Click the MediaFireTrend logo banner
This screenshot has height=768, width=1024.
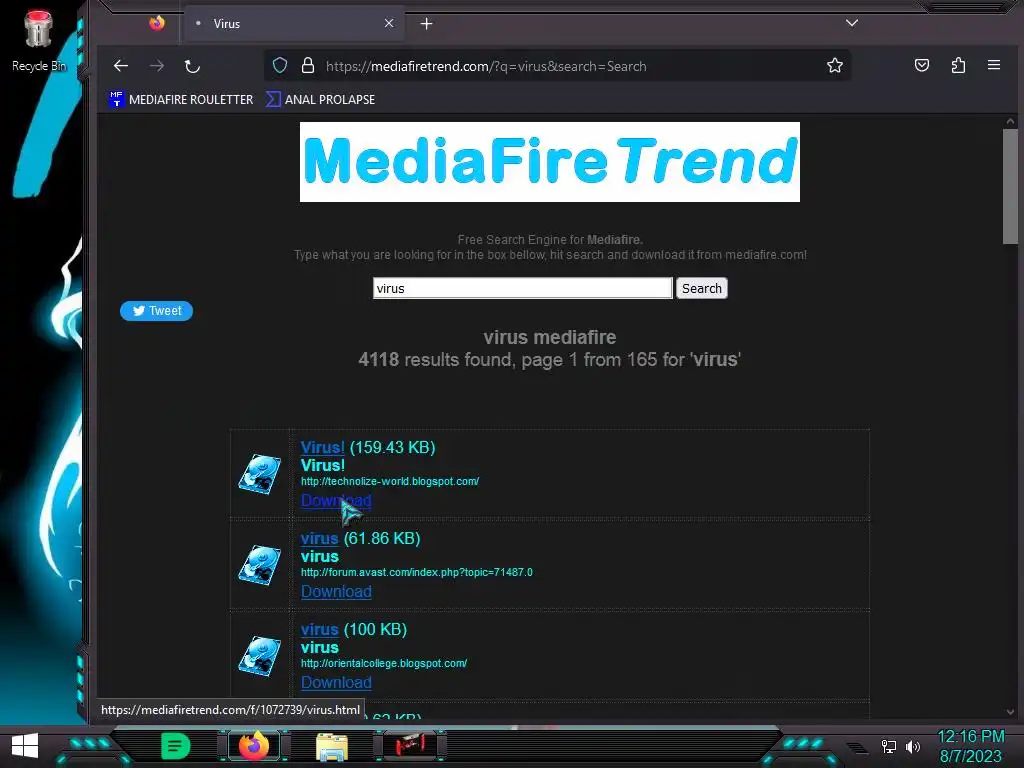click(550, 162)
